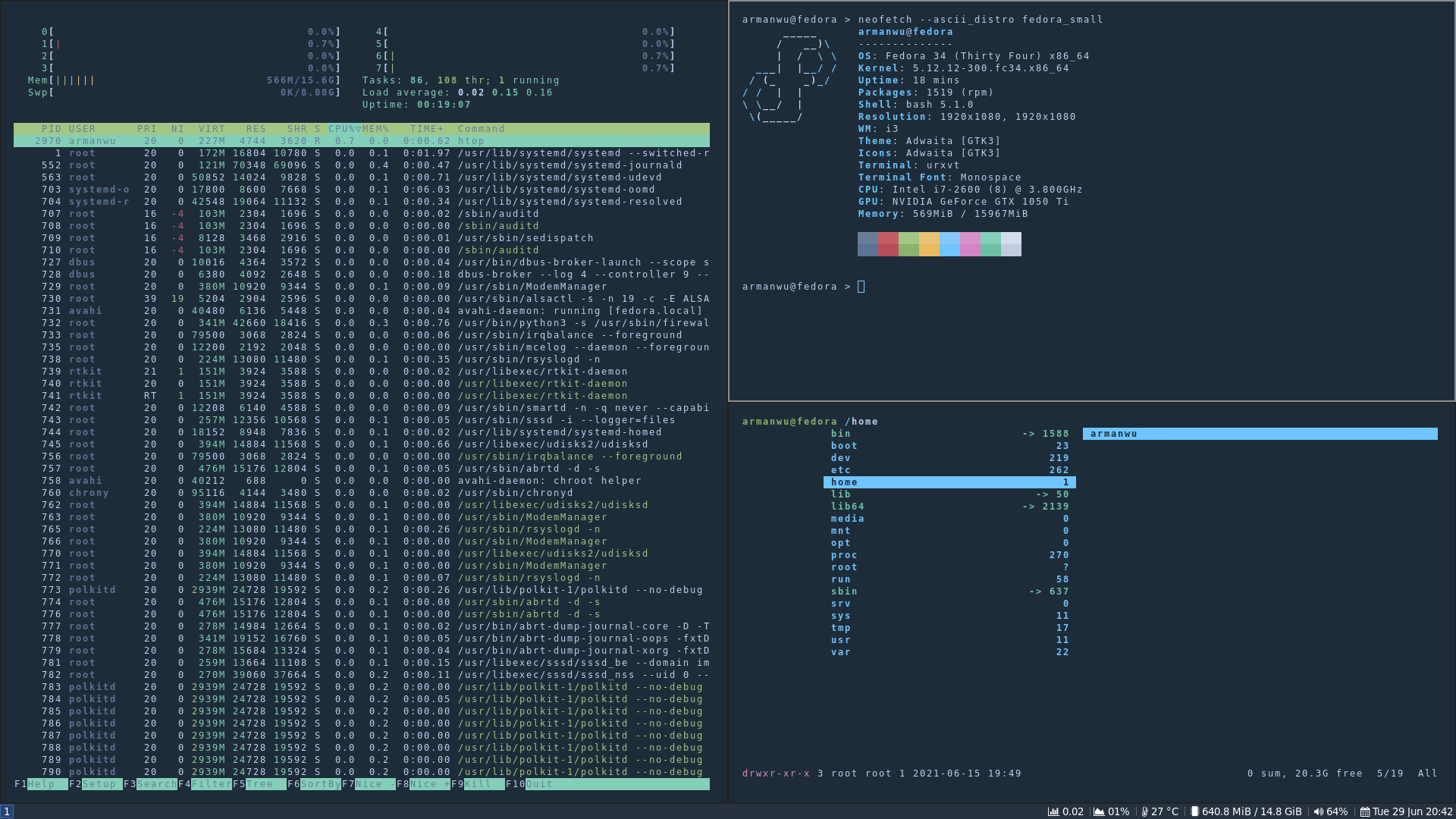Click the volume speaker icon in status bar
Image resolution: width=1456 pixels, height=819 pixels.
click(x=1319, y=811)
